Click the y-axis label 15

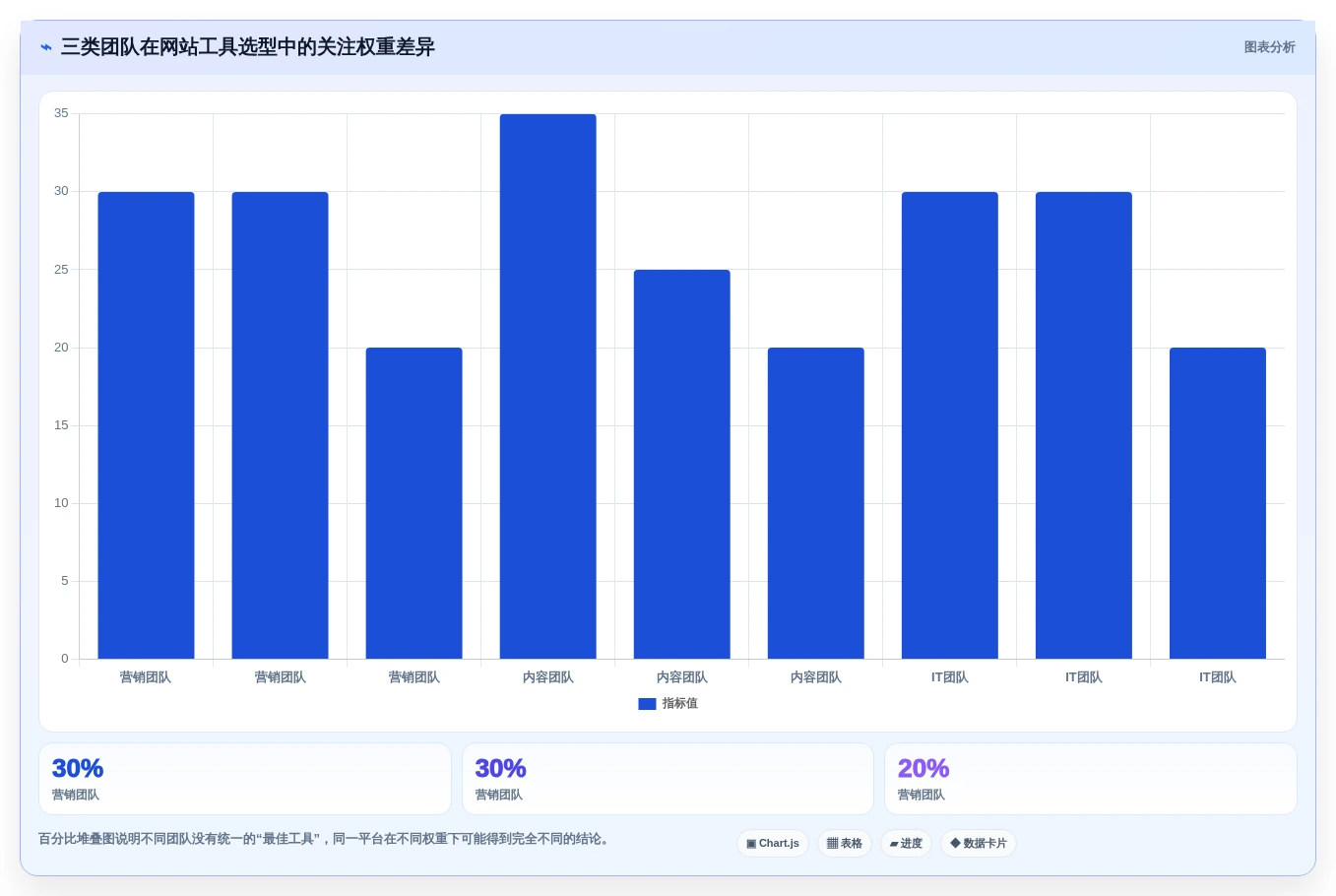pyautogui.click(x=61, y=425)
